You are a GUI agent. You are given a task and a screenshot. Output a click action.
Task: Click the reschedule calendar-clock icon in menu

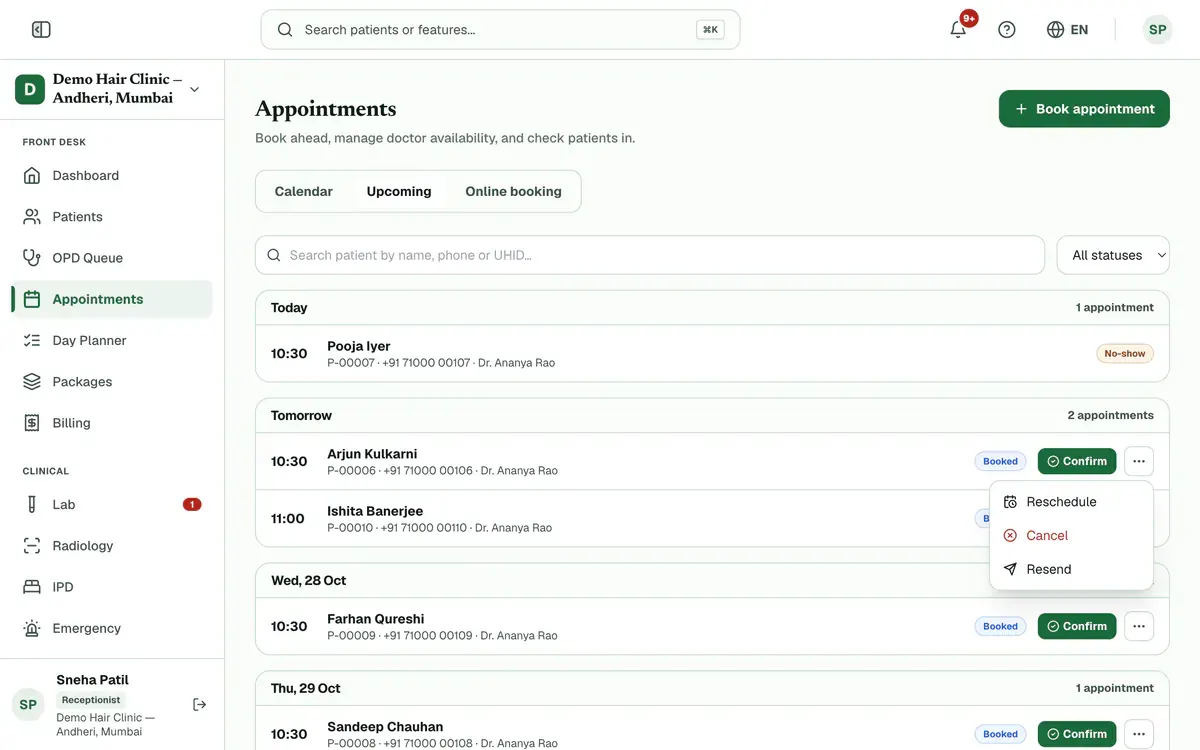pos(1010,502)
